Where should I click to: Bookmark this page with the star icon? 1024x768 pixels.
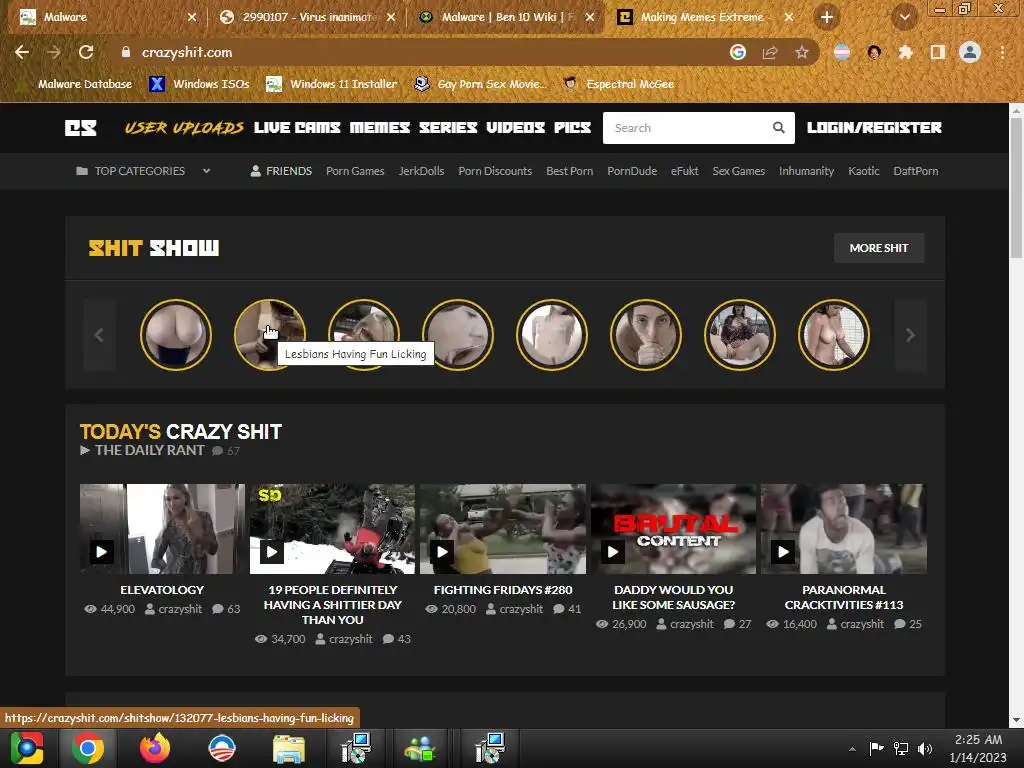802,52
